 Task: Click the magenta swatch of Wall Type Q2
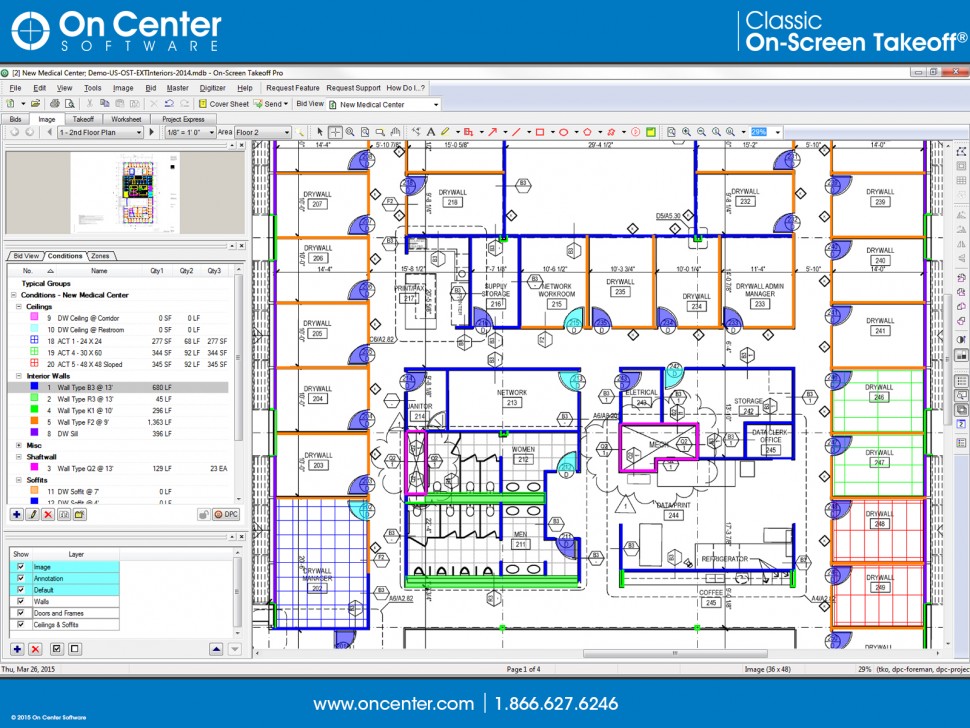pyautogui.click(x=34, y=468)
